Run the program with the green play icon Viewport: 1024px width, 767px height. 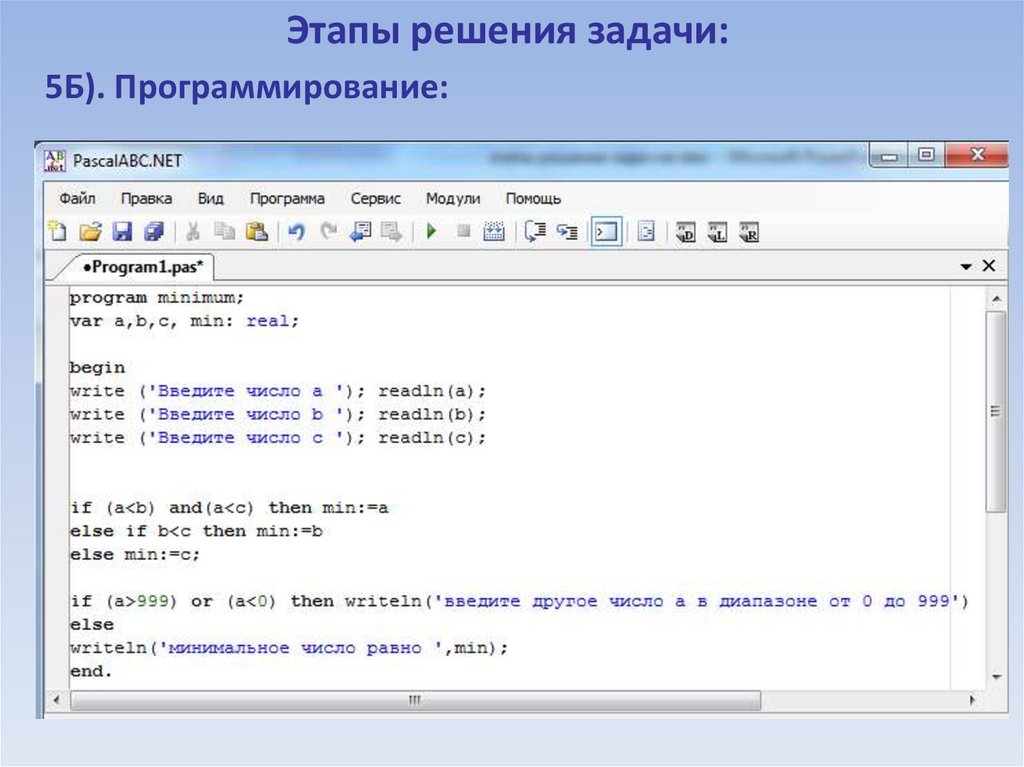click(431, 231)
